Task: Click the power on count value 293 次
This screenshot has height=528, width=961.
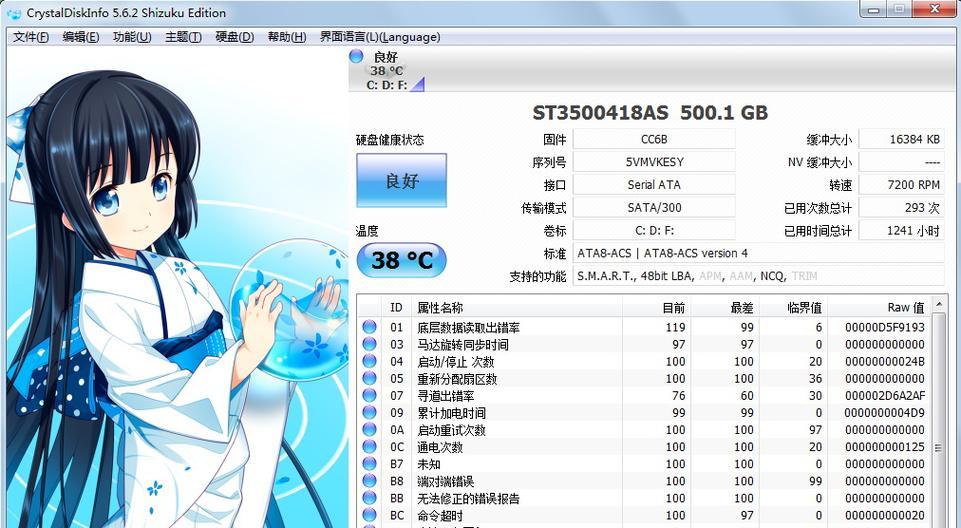Action: [x=902, y=207]
